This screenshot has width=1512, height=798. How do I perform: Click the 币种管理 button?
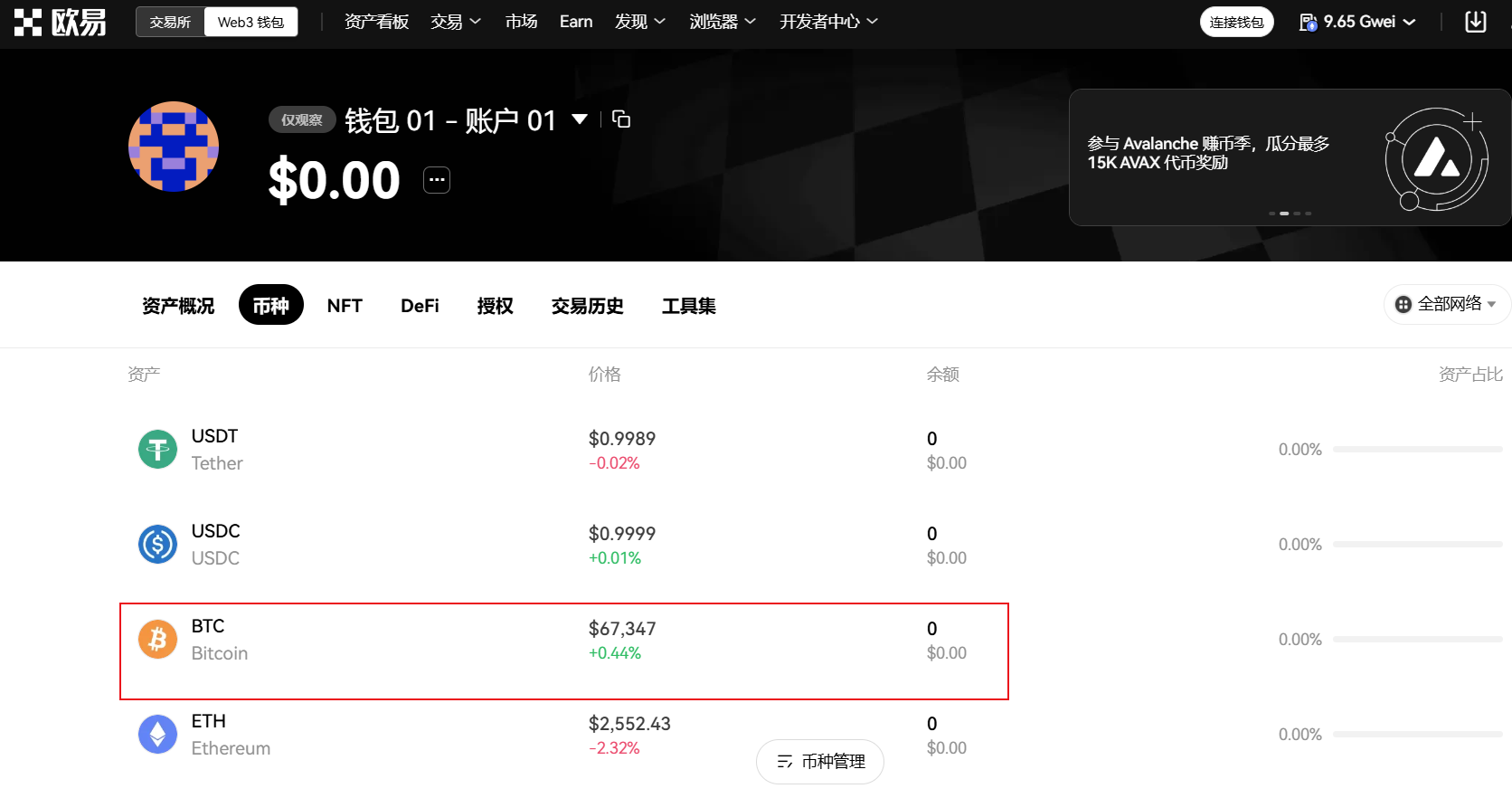(x=820, y=762)
